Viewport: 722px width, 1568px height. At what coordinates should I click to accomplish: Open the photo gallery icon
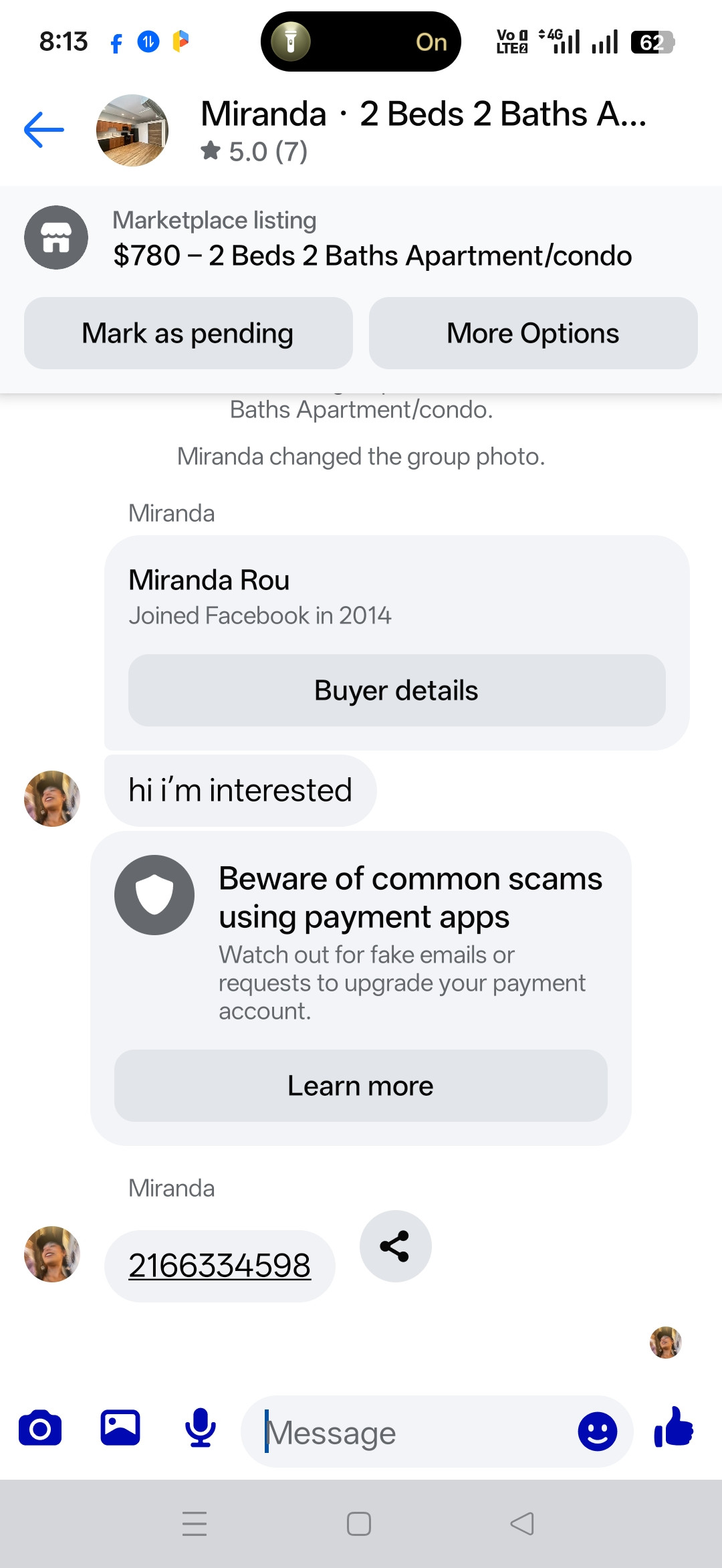(x=120, y=1428)
